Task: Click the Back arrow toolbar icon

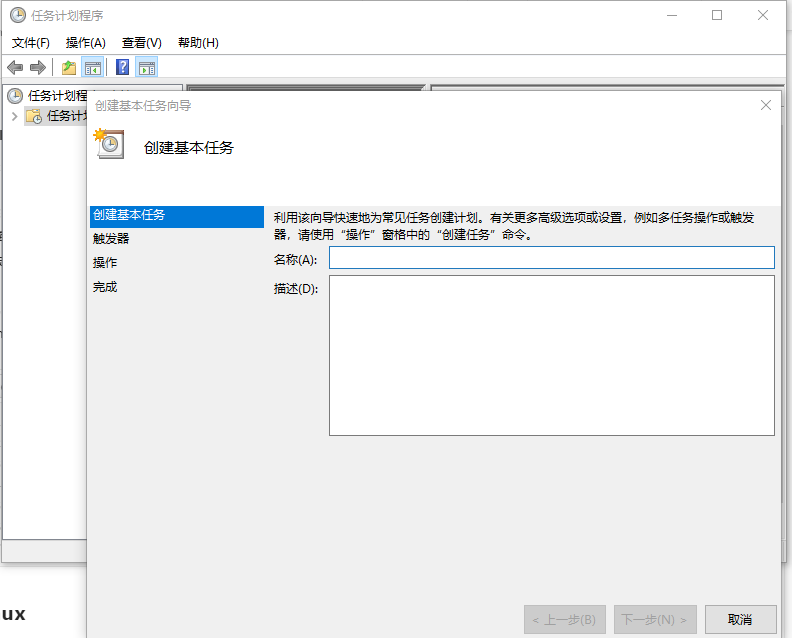Action: click(15, 67)
